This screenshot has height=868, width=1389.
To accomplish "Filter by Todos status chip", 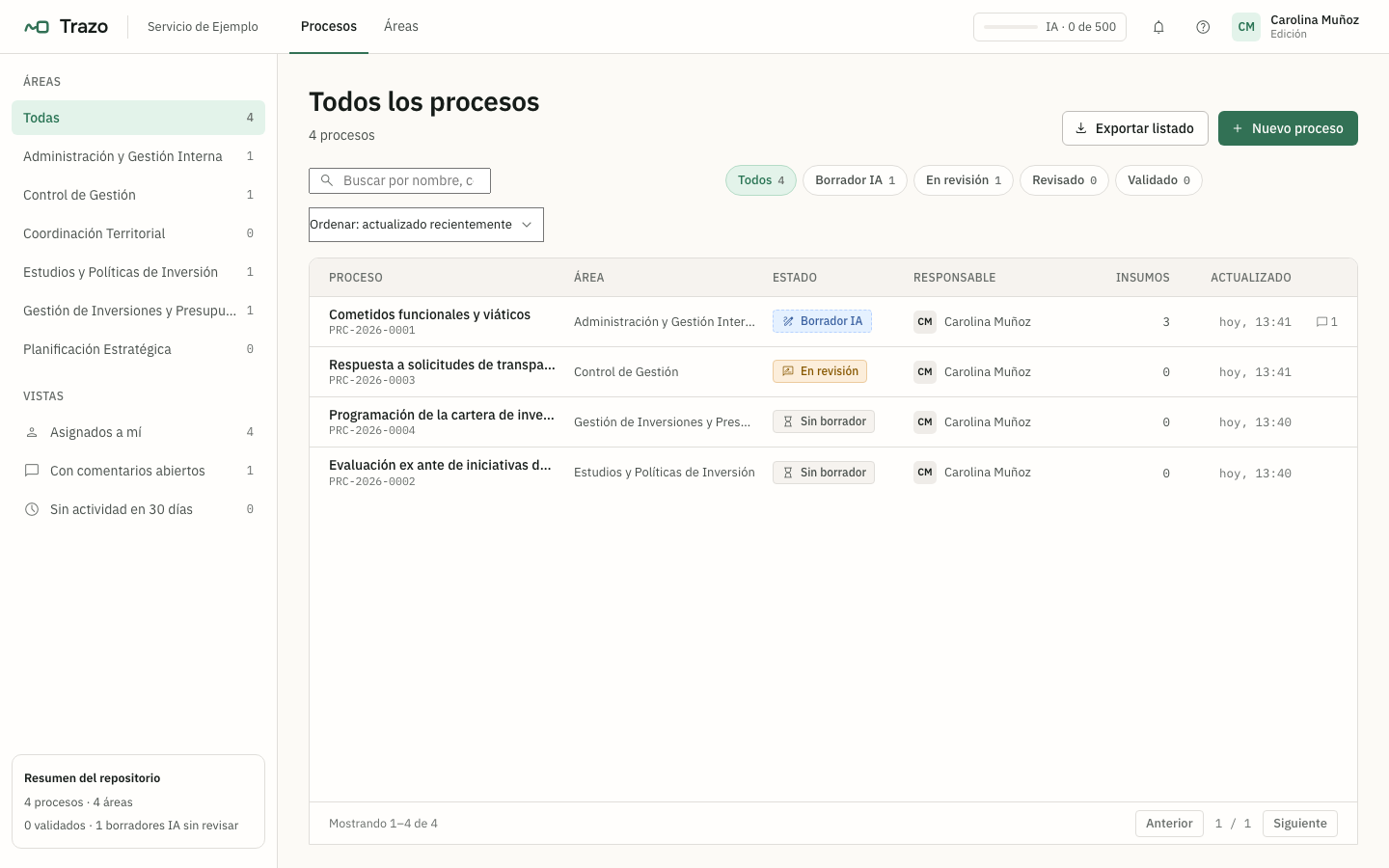I will click(x=761, y=180).
